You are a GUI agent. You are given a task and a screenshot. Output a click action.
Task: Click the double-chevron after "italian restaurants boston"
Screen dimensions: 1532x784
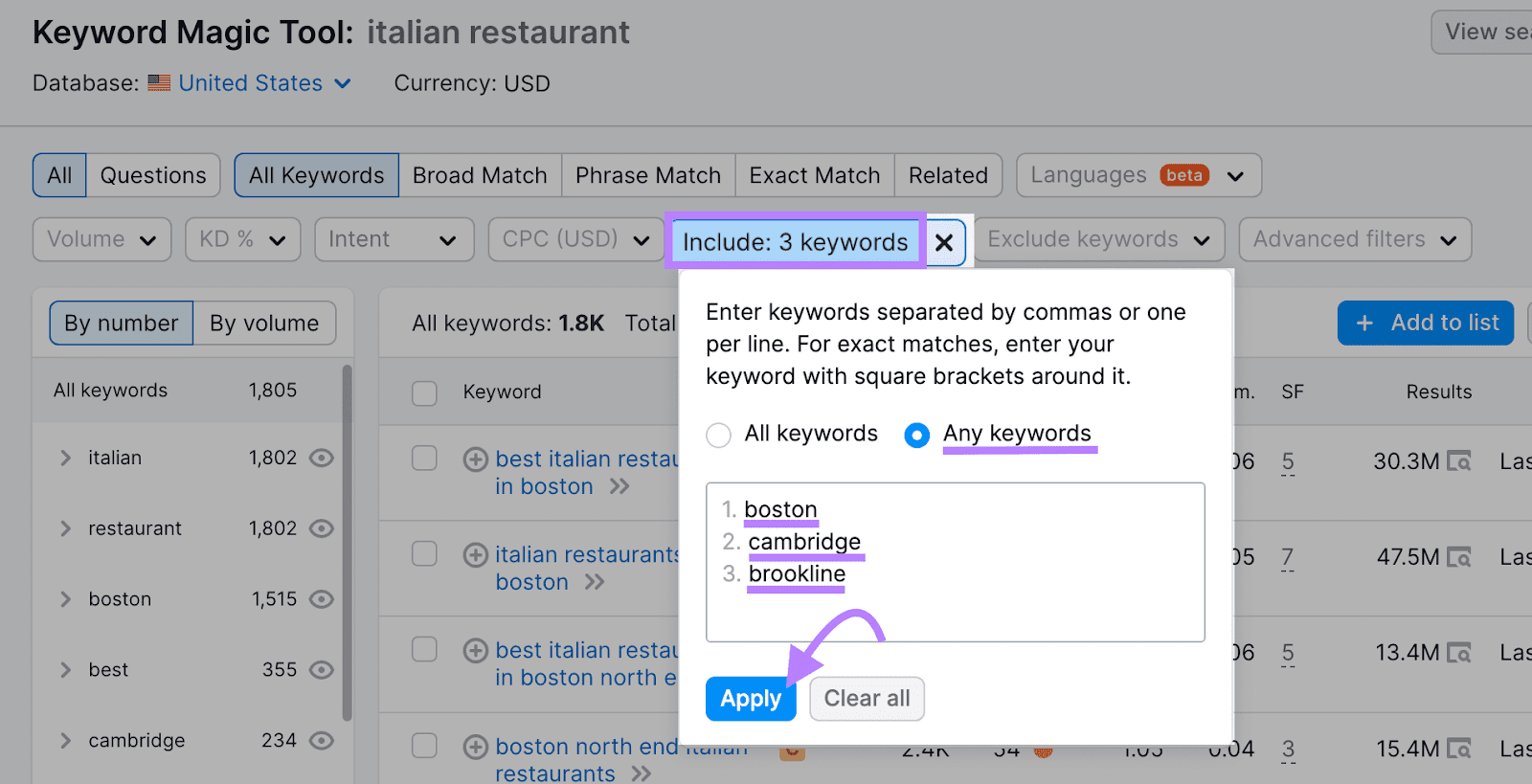point(594,582)
